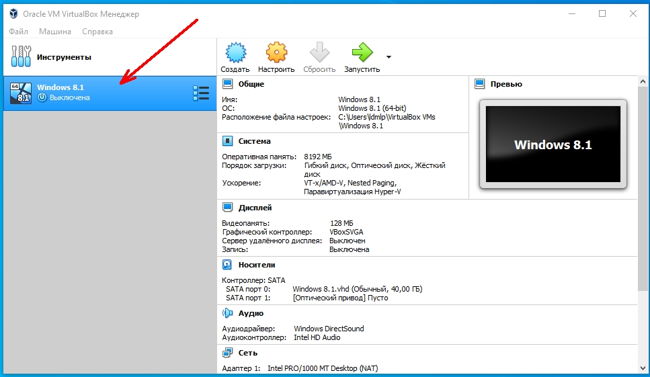Screen dimensions: 650x377
Task: Open the Файл menu
Action: 18,32
